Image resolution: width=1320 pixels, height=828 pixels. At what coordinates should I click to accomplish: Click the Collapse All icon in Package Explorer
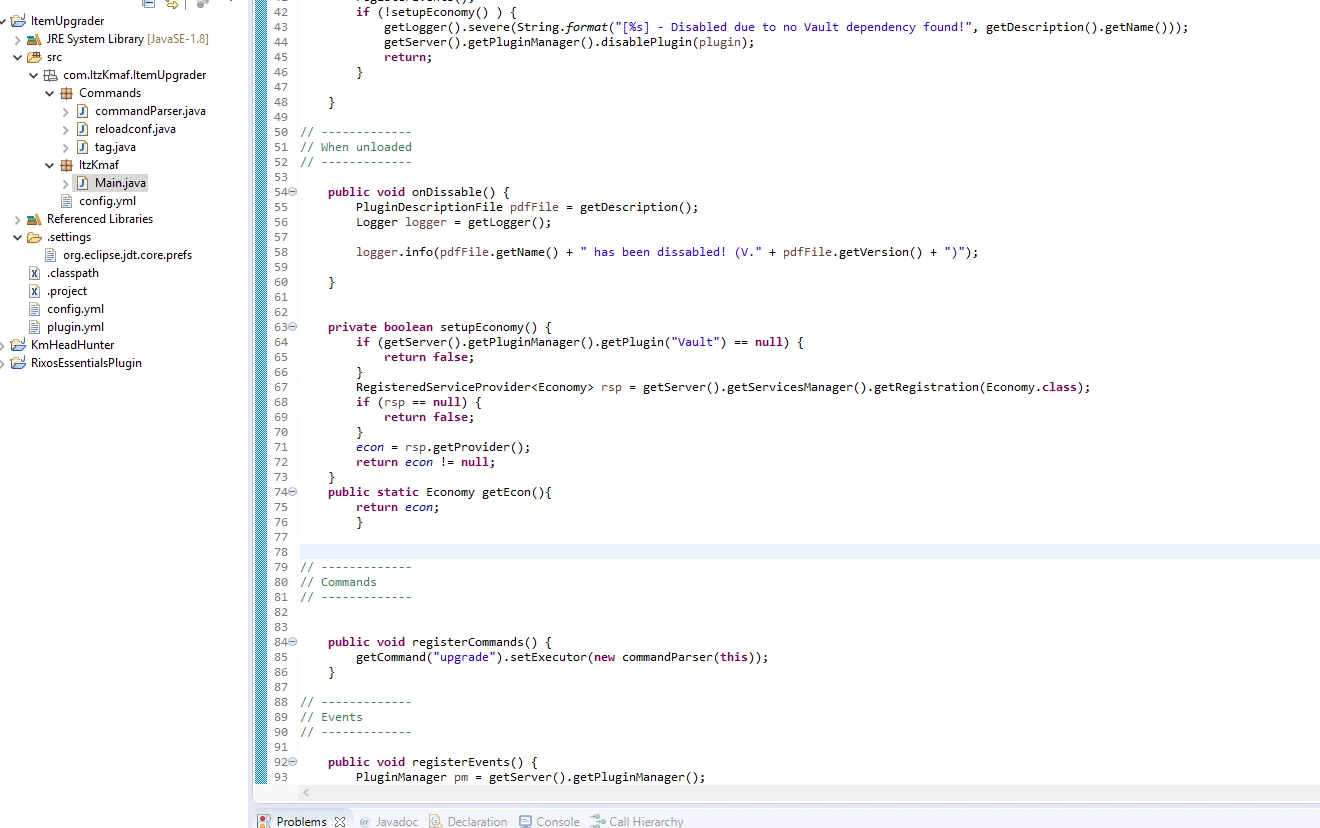click(x=148, y=4)
